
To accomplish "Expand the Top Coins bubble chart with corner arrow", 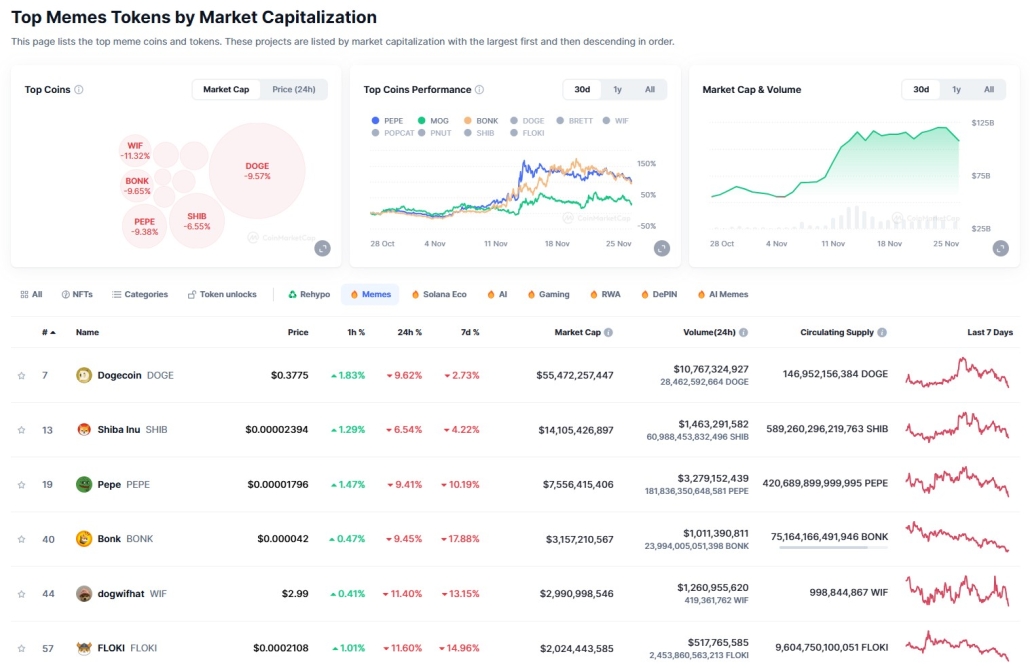I will [322, 247].
